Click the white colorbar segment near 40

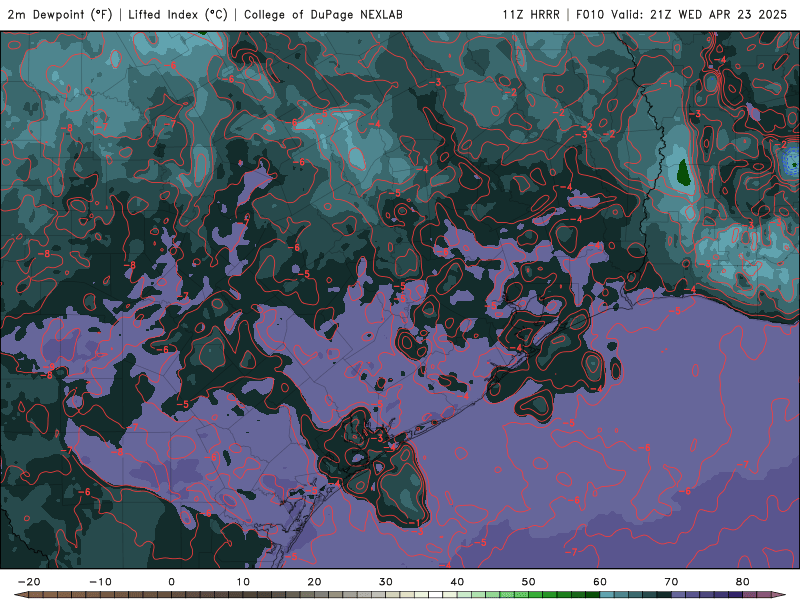(x=436, y=595)
